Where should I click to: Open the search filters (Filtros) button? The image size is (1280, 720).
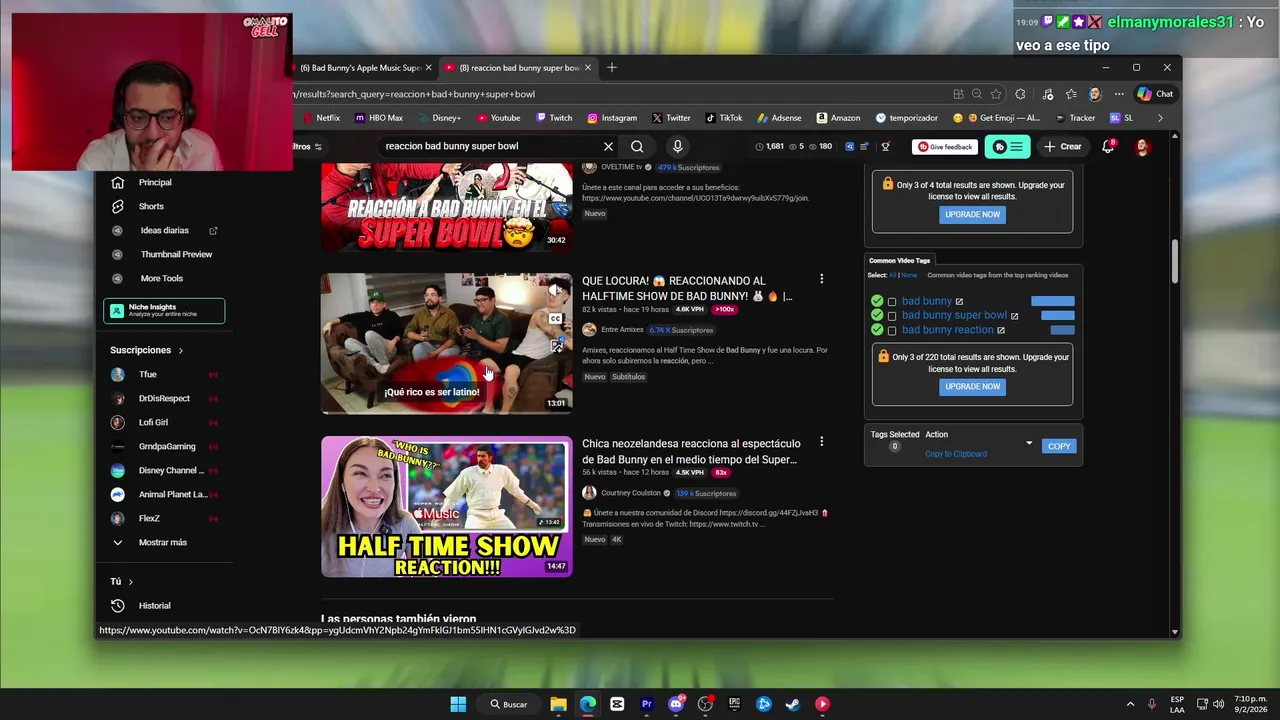(x=308, y=147)
